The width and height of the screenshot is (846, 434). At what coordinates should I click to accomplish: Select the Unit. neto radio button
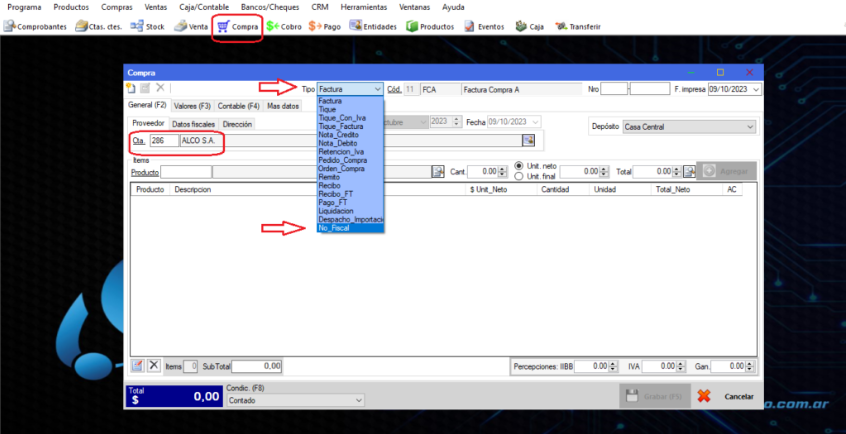pos(519,166)
